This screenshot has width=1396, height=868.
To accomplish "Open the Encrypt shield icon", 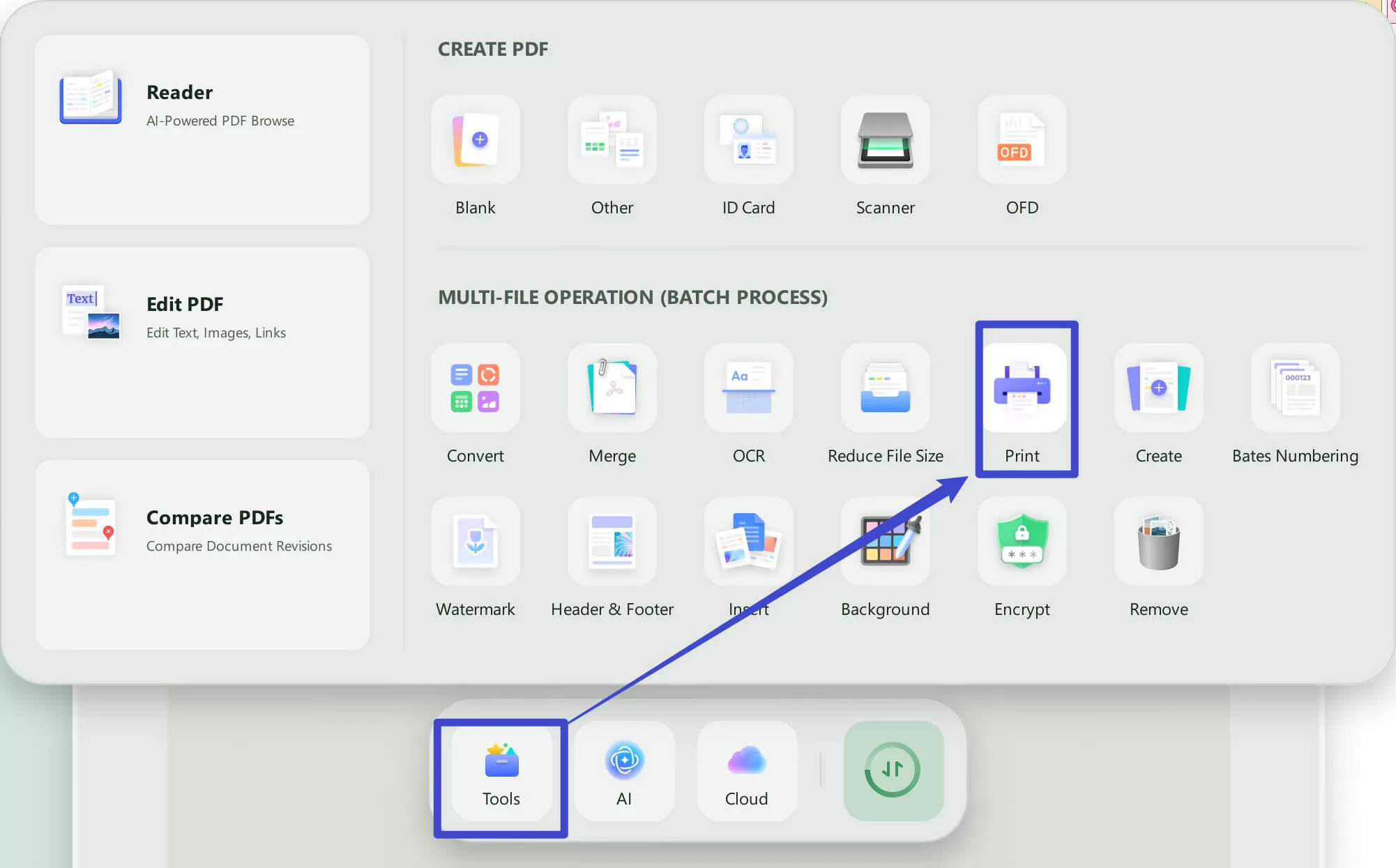I will coord(1022,542).
